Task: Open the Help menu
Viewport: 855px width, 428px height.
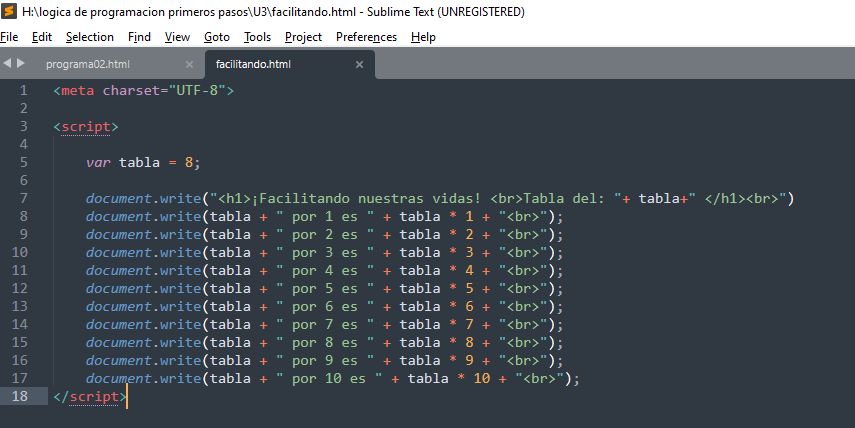Action: coord(423,37)
